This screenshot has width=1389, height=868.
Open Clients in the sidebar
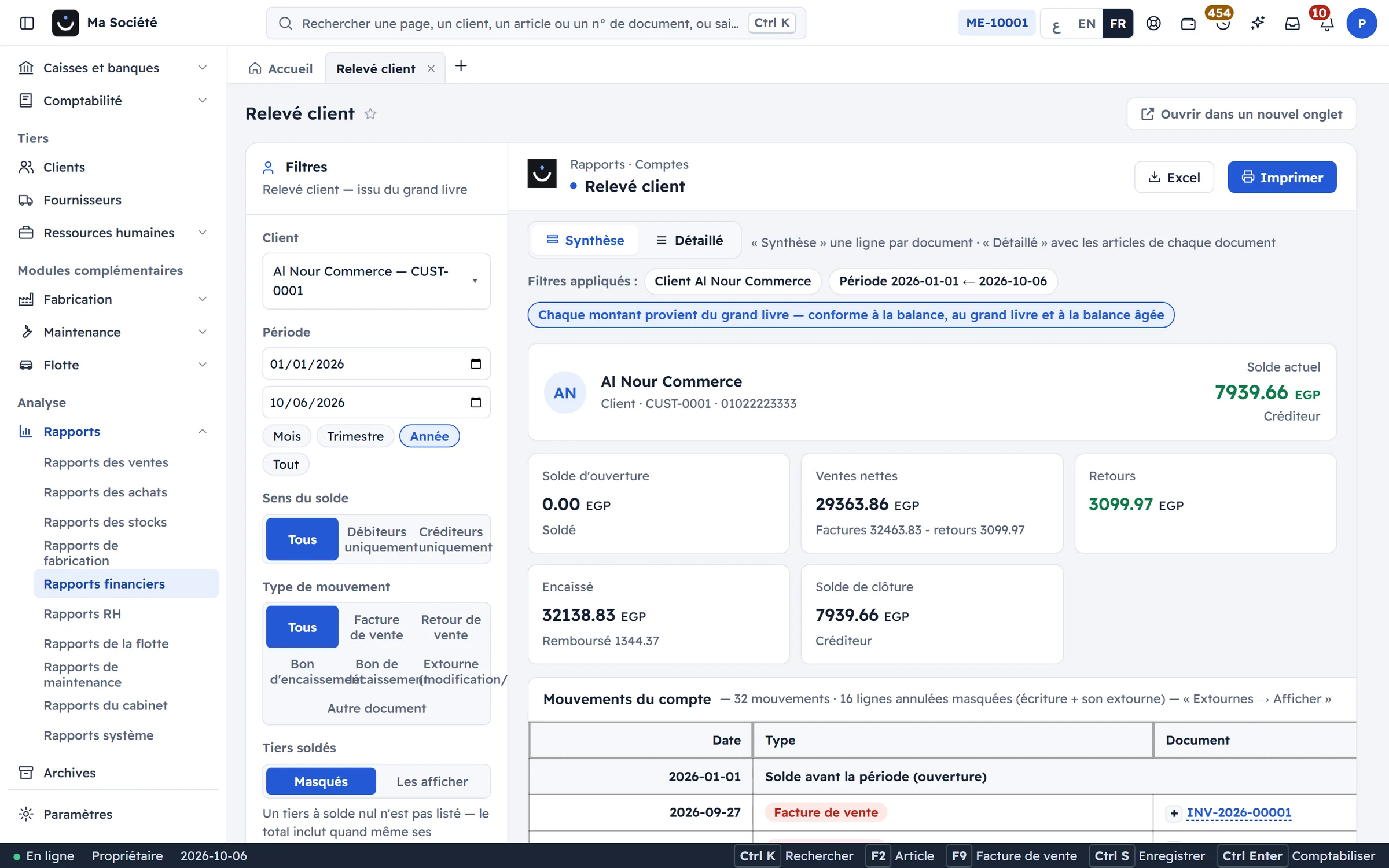coord(64,167)
